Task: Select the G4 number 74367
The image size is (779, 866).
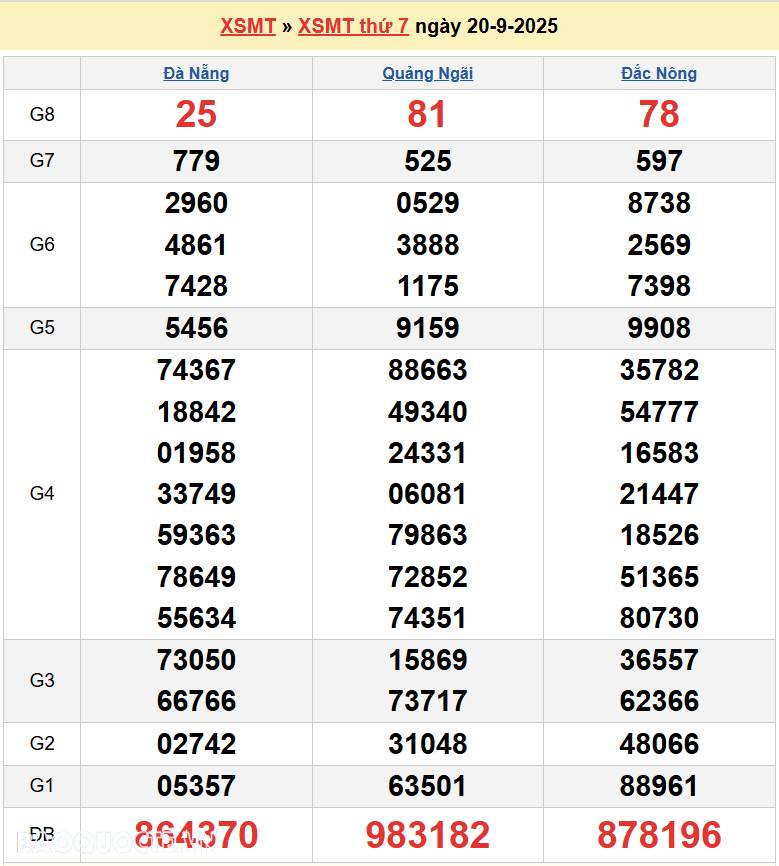Action: tap(196, 370)
